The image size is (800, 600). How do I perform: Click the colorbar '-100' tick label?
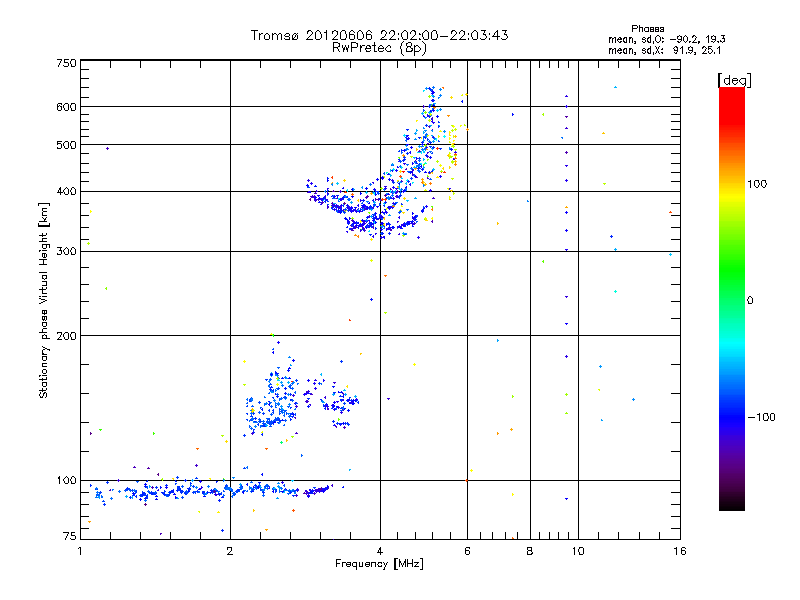click(761, 417)
